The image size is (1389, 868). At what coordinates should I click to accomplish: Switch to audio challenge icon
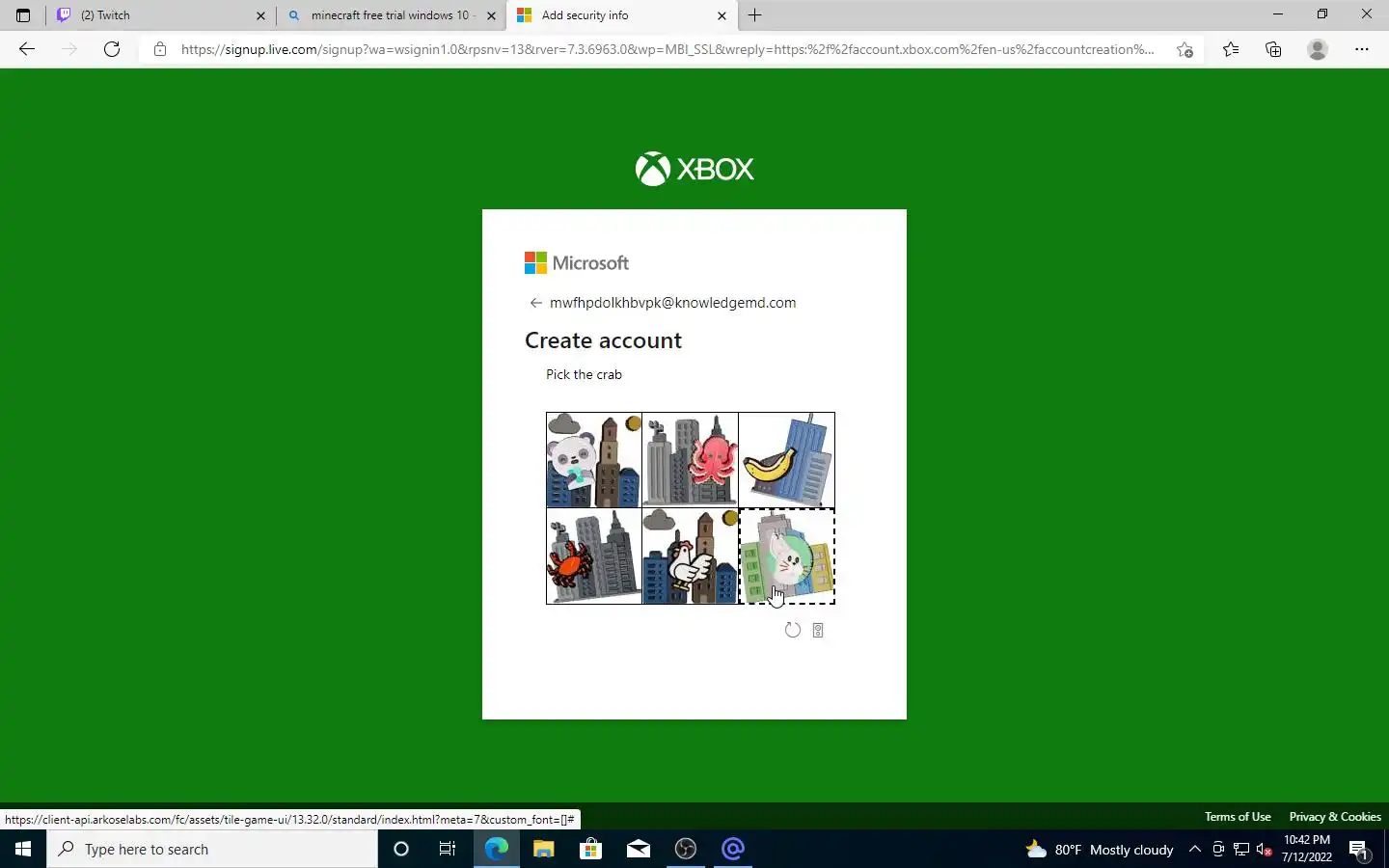pos(818,630)
